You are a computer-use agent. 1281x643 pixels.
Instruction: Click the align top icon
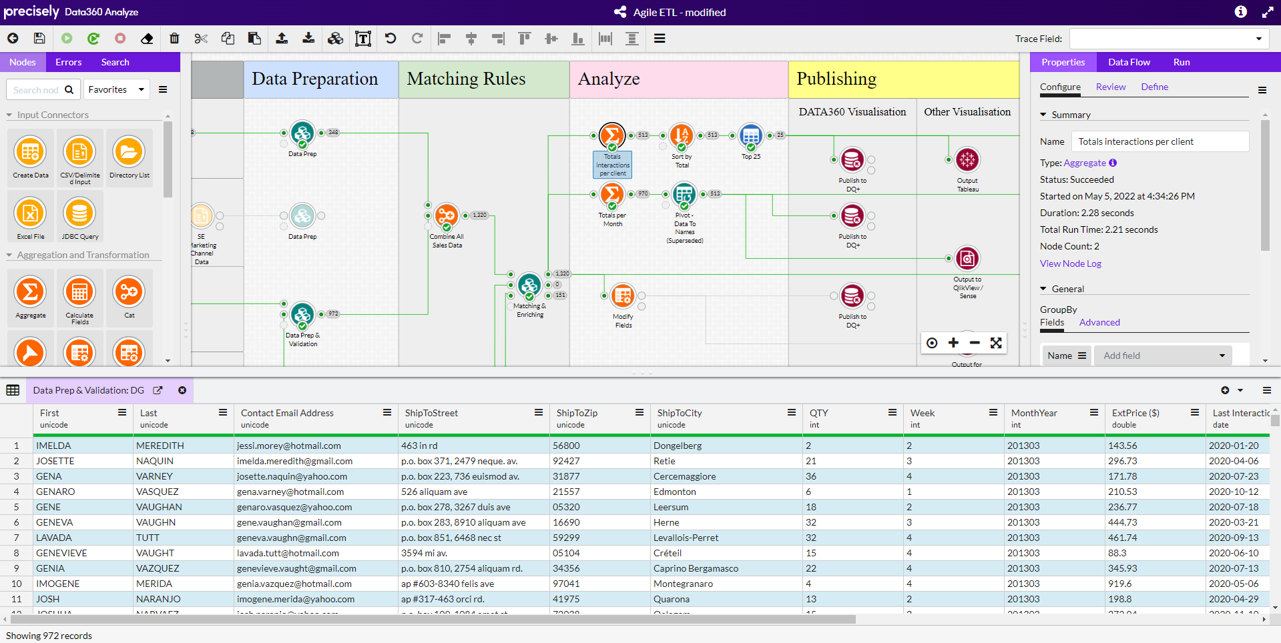tap(524, 39)
